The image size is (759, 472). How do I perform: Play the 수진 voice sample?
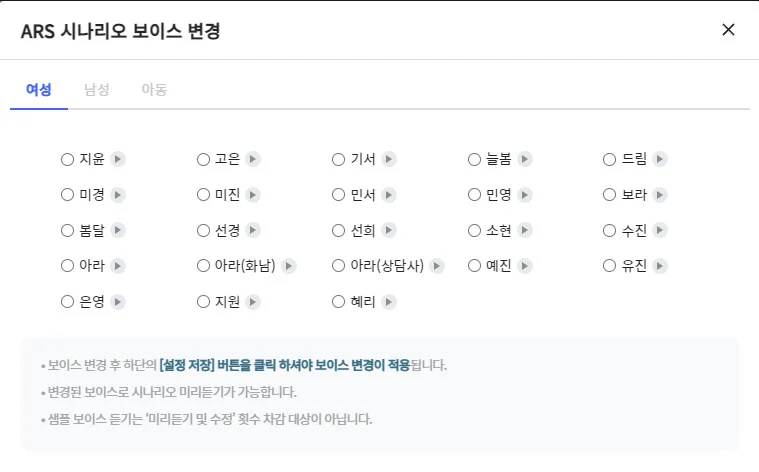coord(660,231)
